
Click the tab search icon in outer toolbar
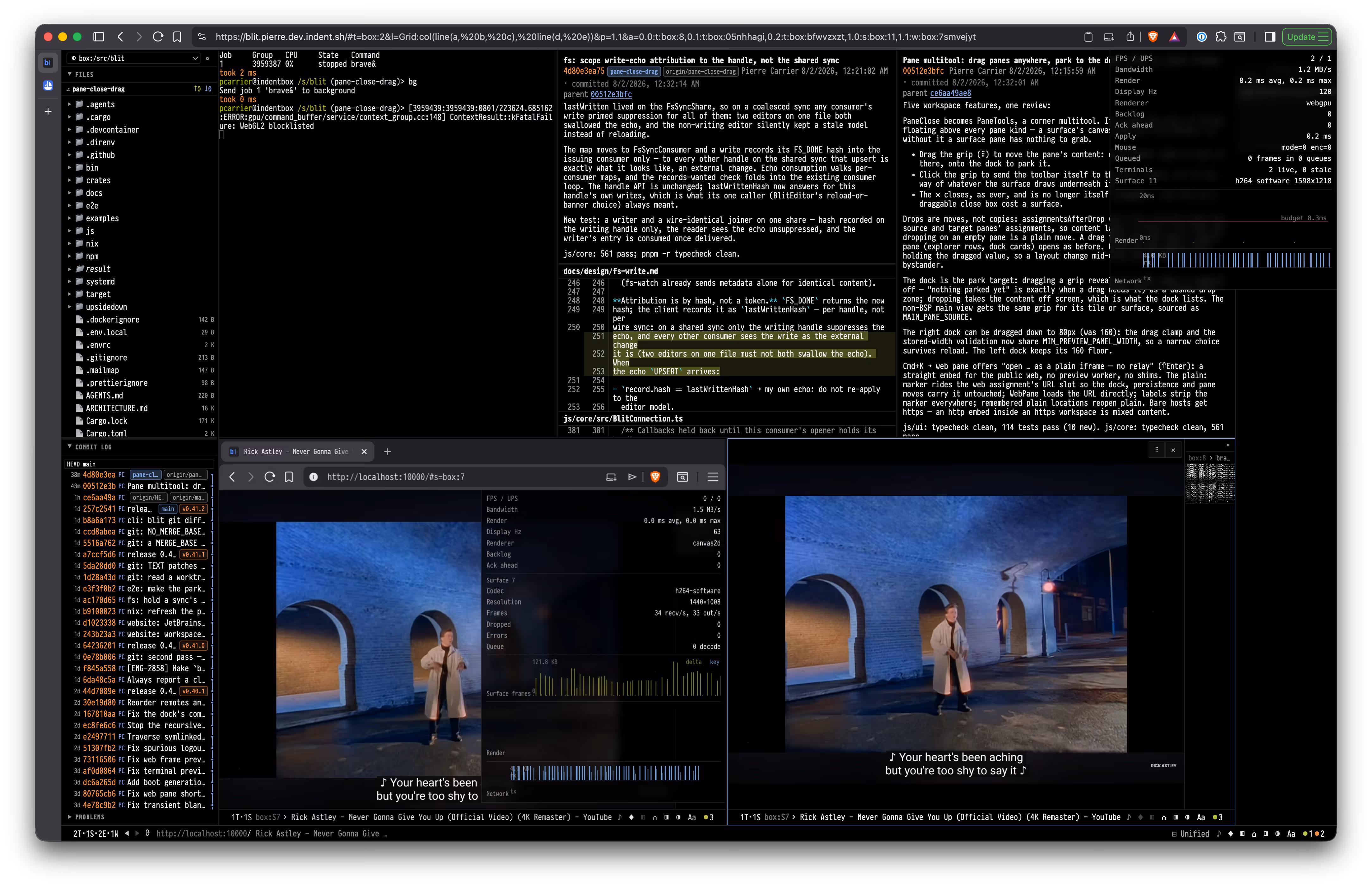click(1240, 37)
